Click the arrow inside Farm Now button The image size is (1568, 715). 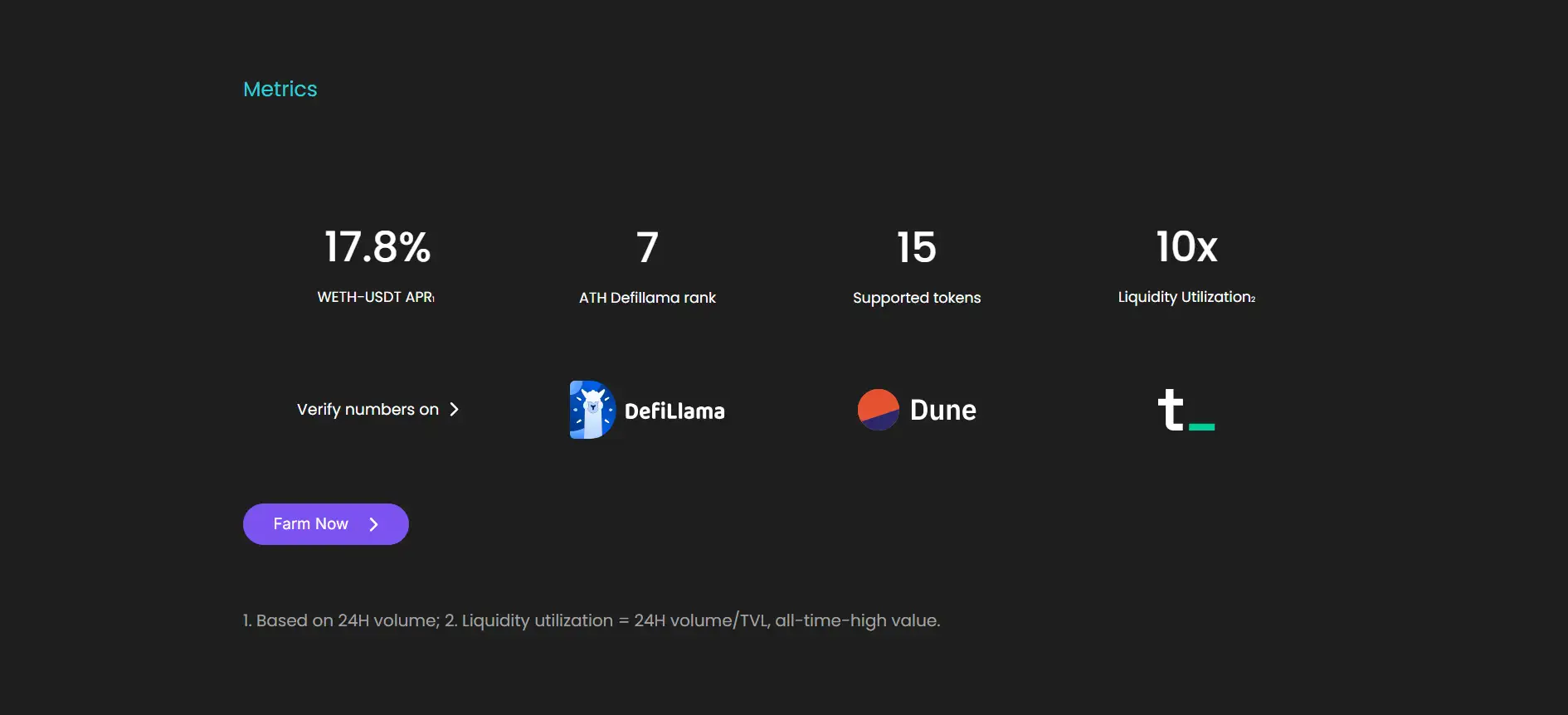pyautogui.click(x=373, y=524)
